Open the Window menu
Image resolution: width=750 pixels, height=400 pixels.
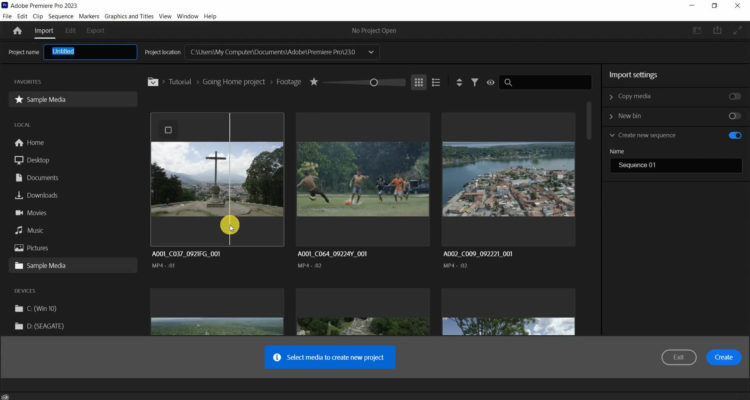pyautogui.click(x=188, y=16)
